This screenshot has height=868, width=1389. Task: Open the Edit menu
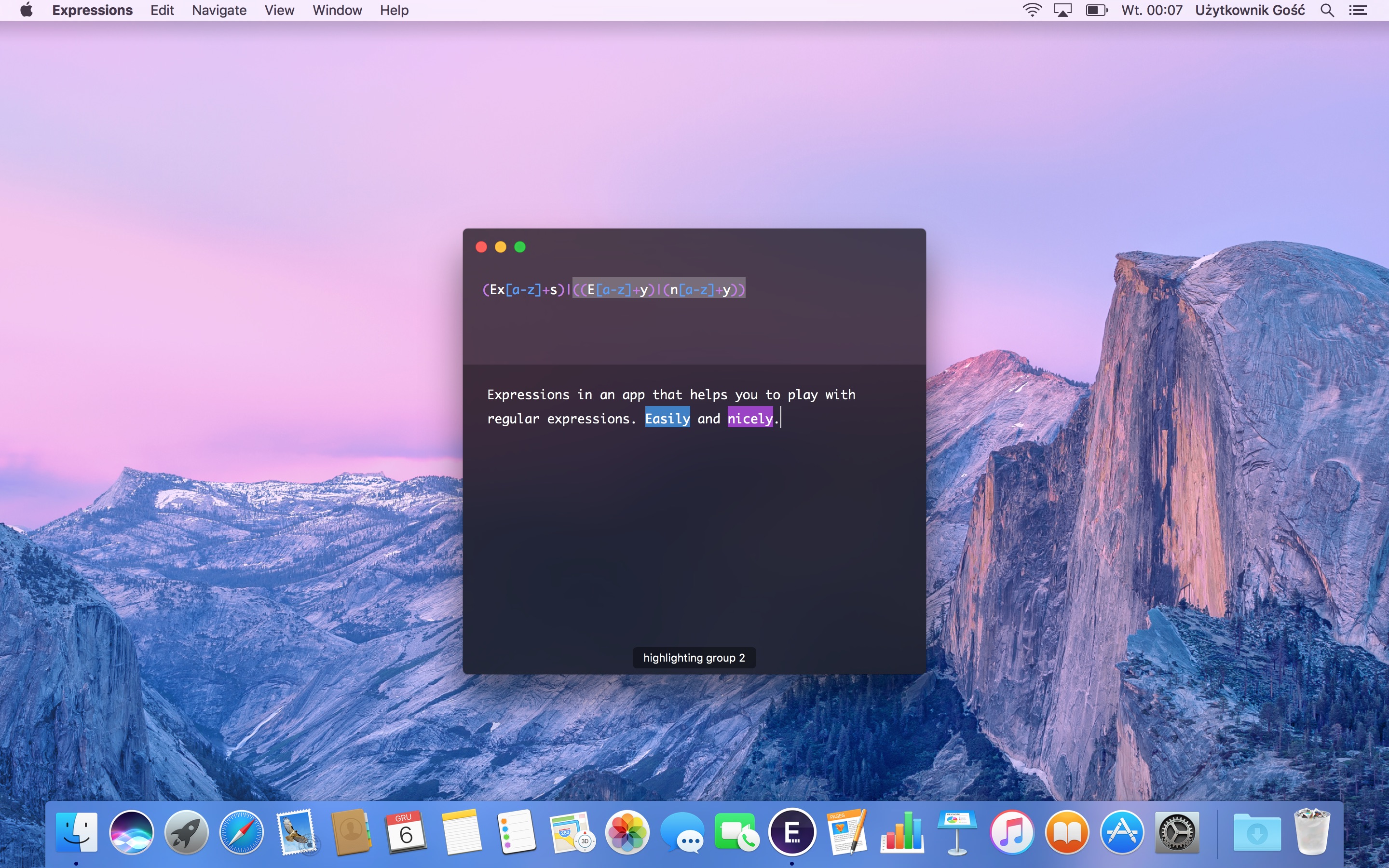point(162,10)
